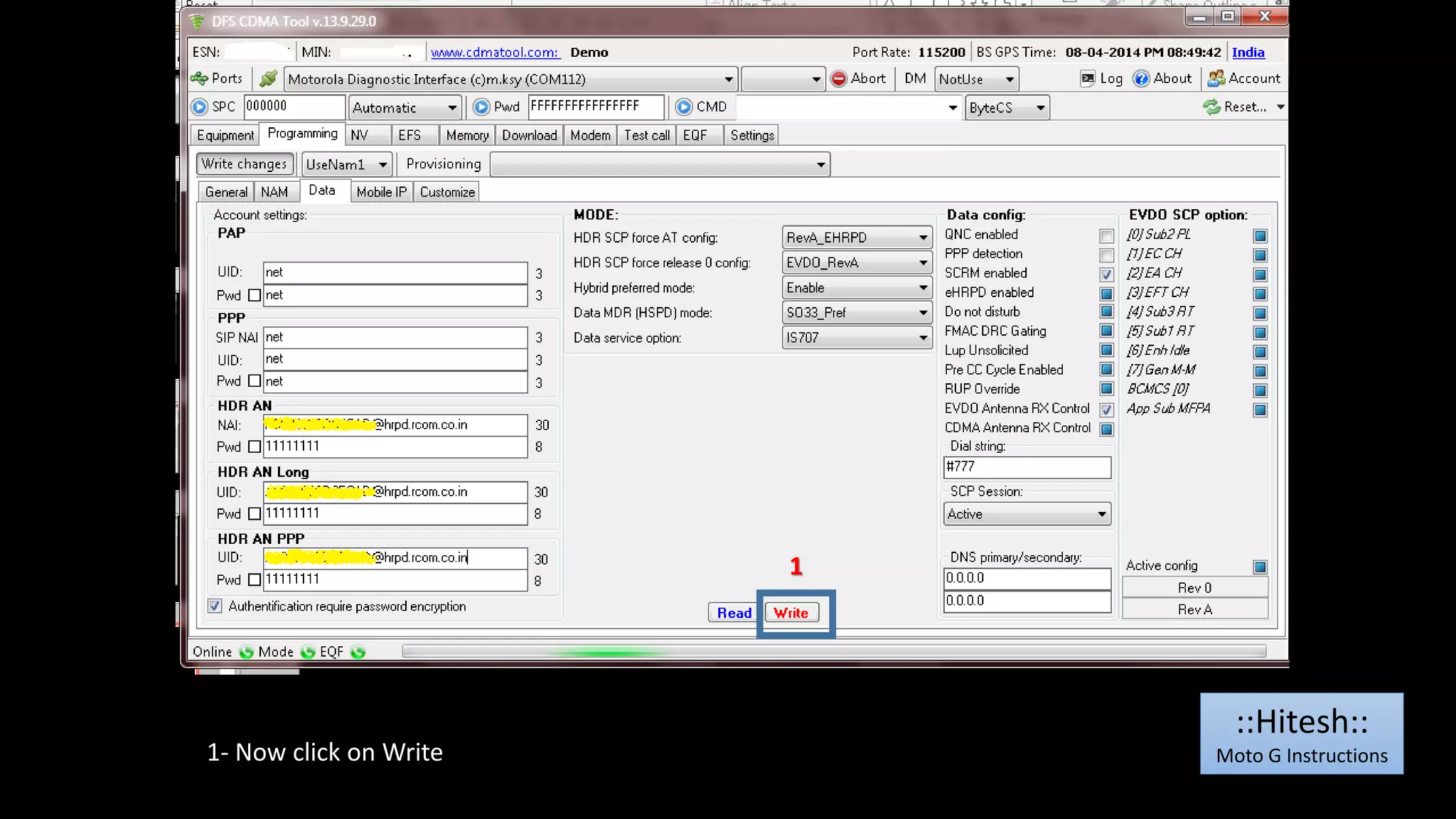
Task: Open the SCP Session Active dropdown
Action: point(1027,514)
